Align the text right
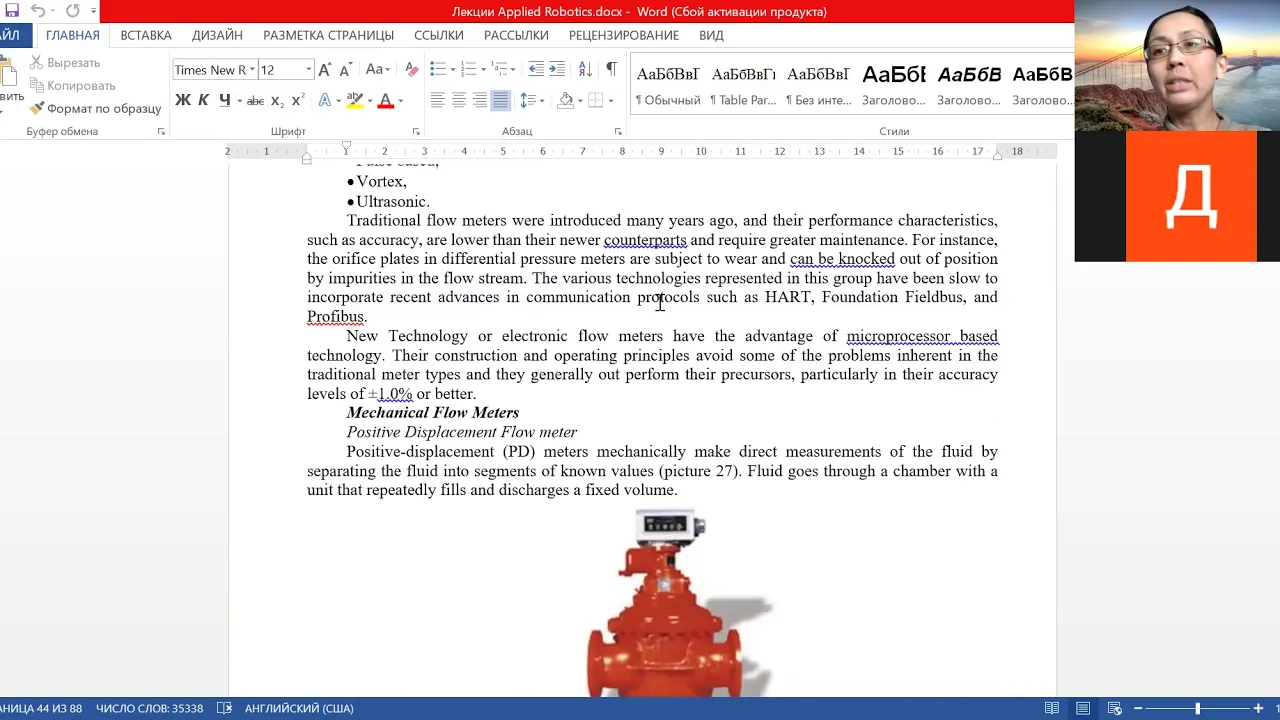Image resolution: width=1280 pixels, height=720 pixels. [480, 100]
